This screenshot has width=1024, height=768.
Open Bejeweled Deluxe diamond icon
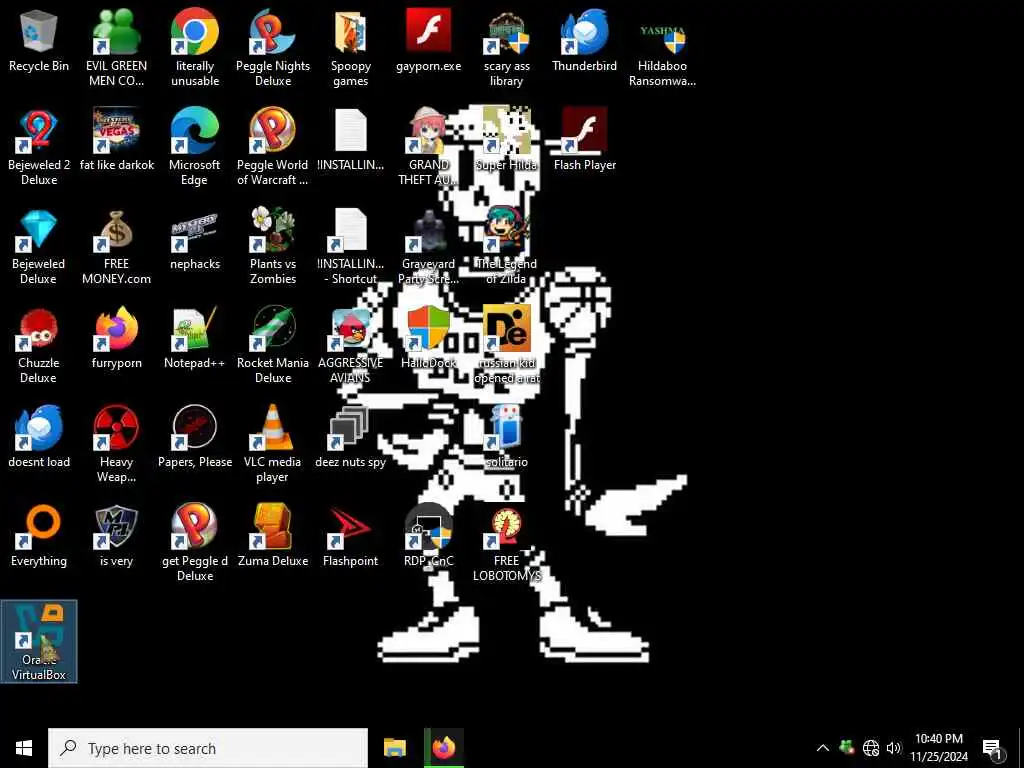(x=39, y=246)
